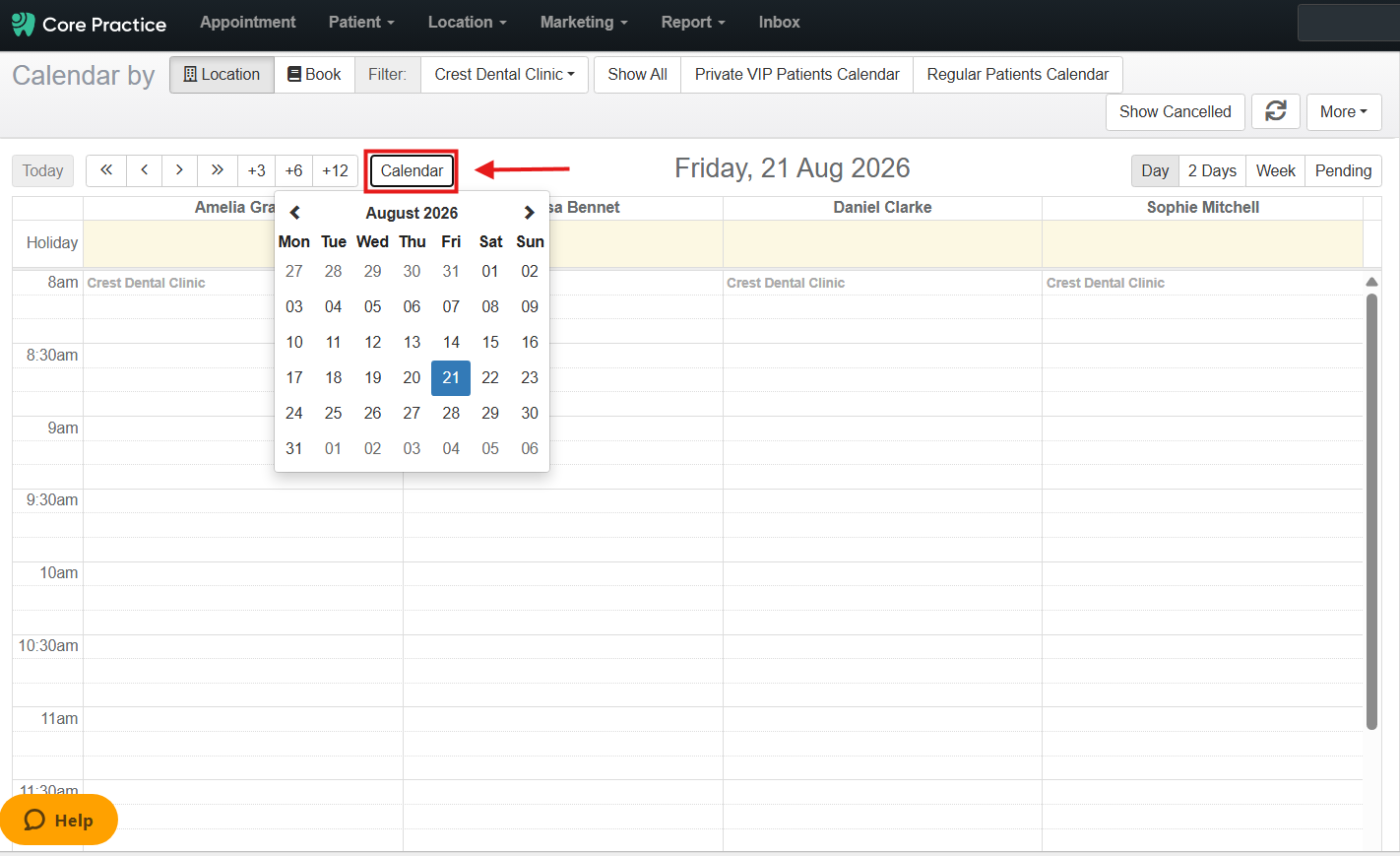Open the Inbox menu item

(779, 22)
